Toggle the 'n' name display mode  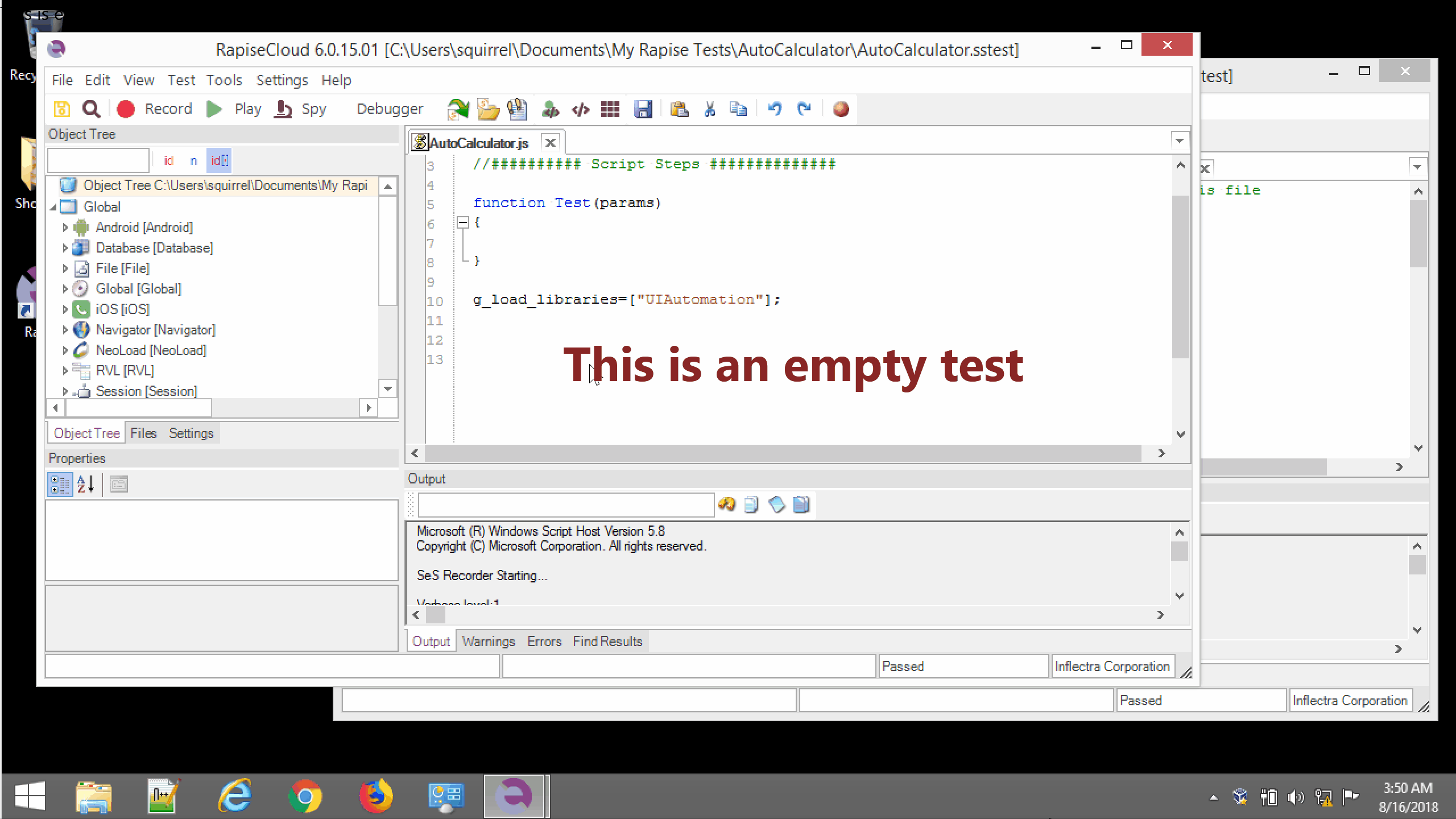pyautogui.click(x=193, y=161)
